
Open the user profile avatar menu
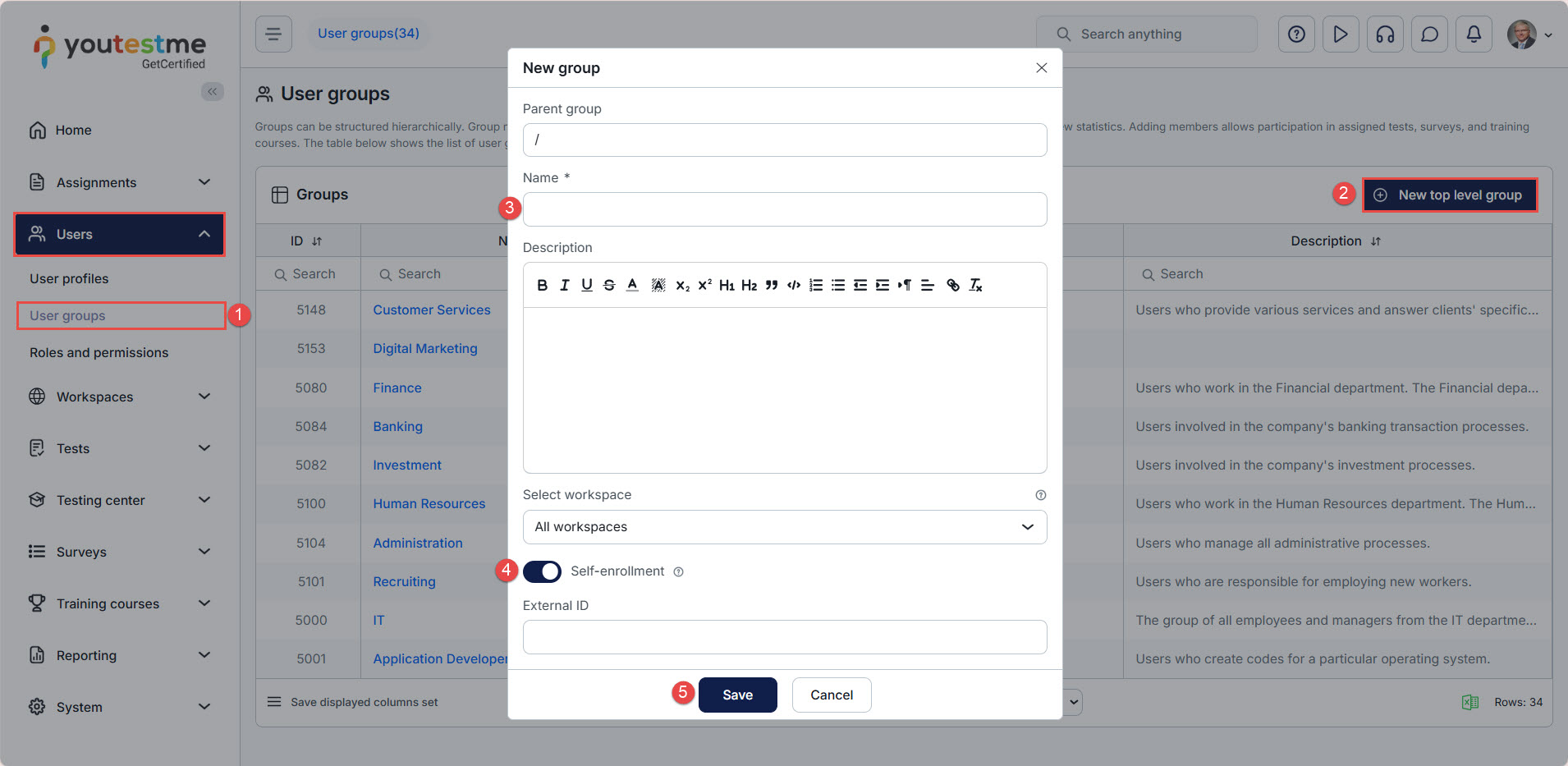click(x=1529, y=34)
